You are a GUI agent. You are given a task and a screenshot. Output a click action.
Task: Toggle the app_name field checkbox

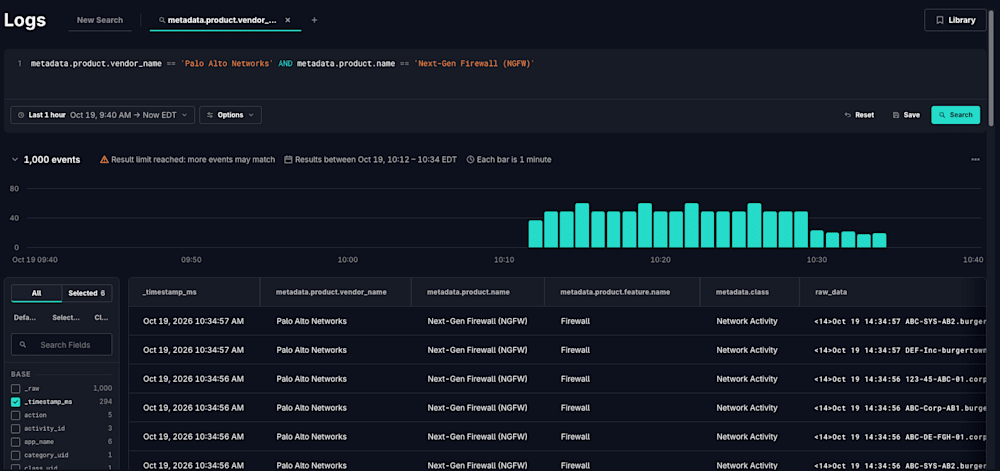click(15, 442)
